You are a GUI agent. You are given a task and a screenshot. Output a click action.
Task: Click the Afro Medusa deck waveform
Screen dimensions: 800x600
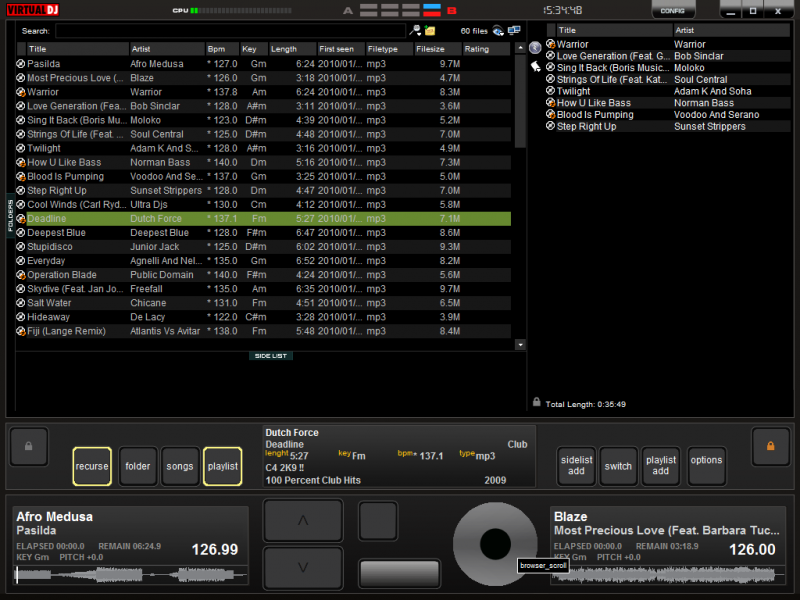[x=131, y=575]
